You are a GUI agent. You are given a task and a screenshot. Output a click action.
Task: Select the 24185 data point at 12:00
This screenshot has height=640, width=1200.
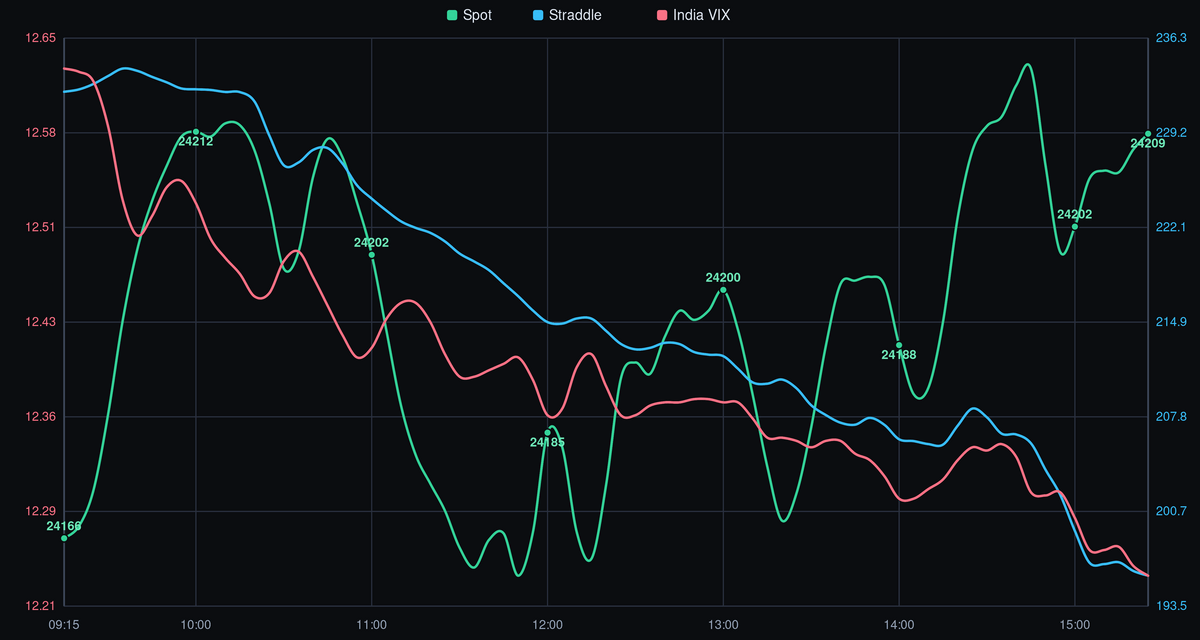(548, 432)
